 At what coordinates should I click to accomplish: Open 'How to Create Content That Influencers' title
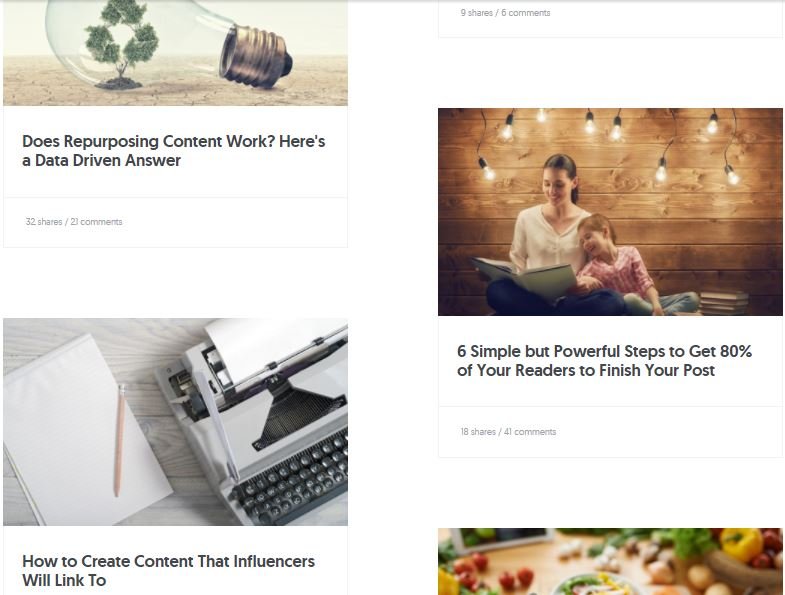[168, 570]
